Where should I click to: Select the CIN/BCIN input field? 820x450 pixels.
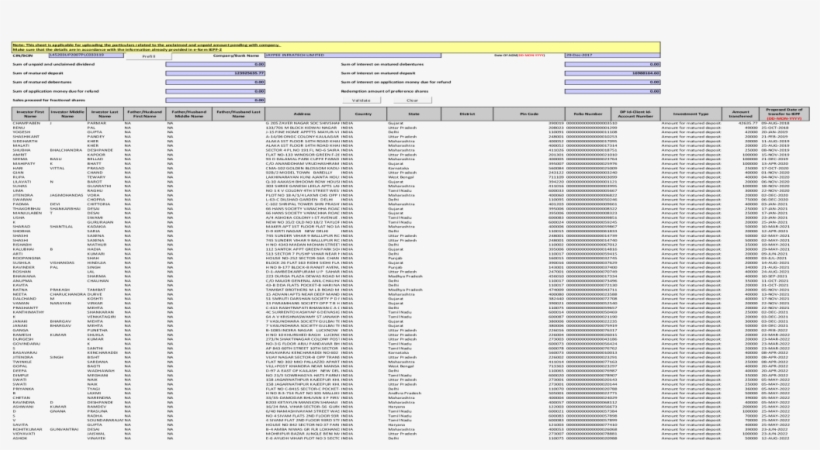click(86, 55)
